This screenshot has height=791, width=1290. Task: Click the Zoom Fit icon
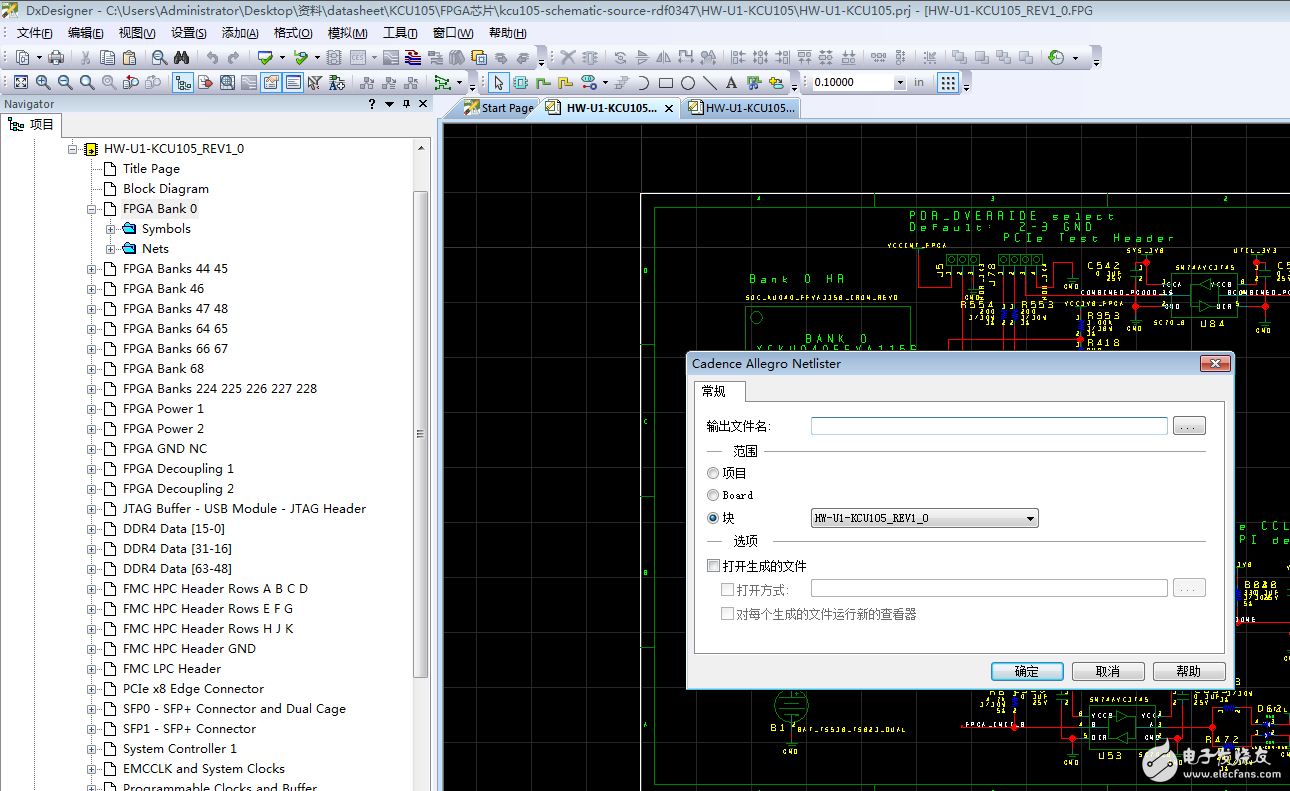21,82
